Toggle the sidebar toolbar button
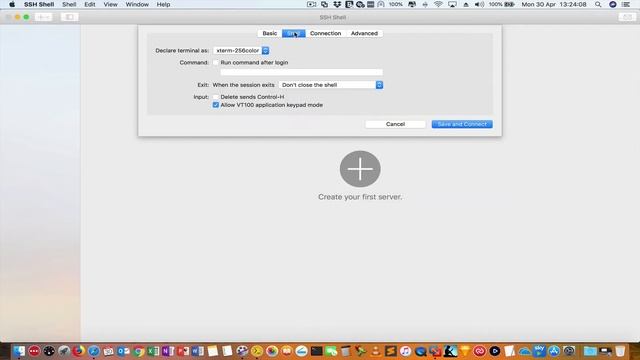Image resolution: width=640 pixels, height=360 pixels. tap(69, 17)
